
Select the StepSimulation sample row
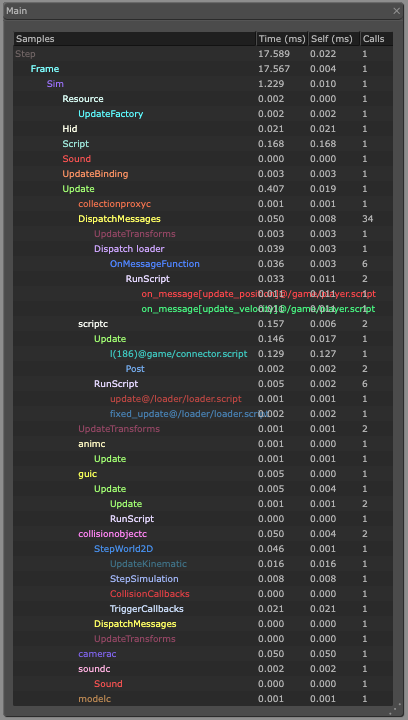[203, 579]
